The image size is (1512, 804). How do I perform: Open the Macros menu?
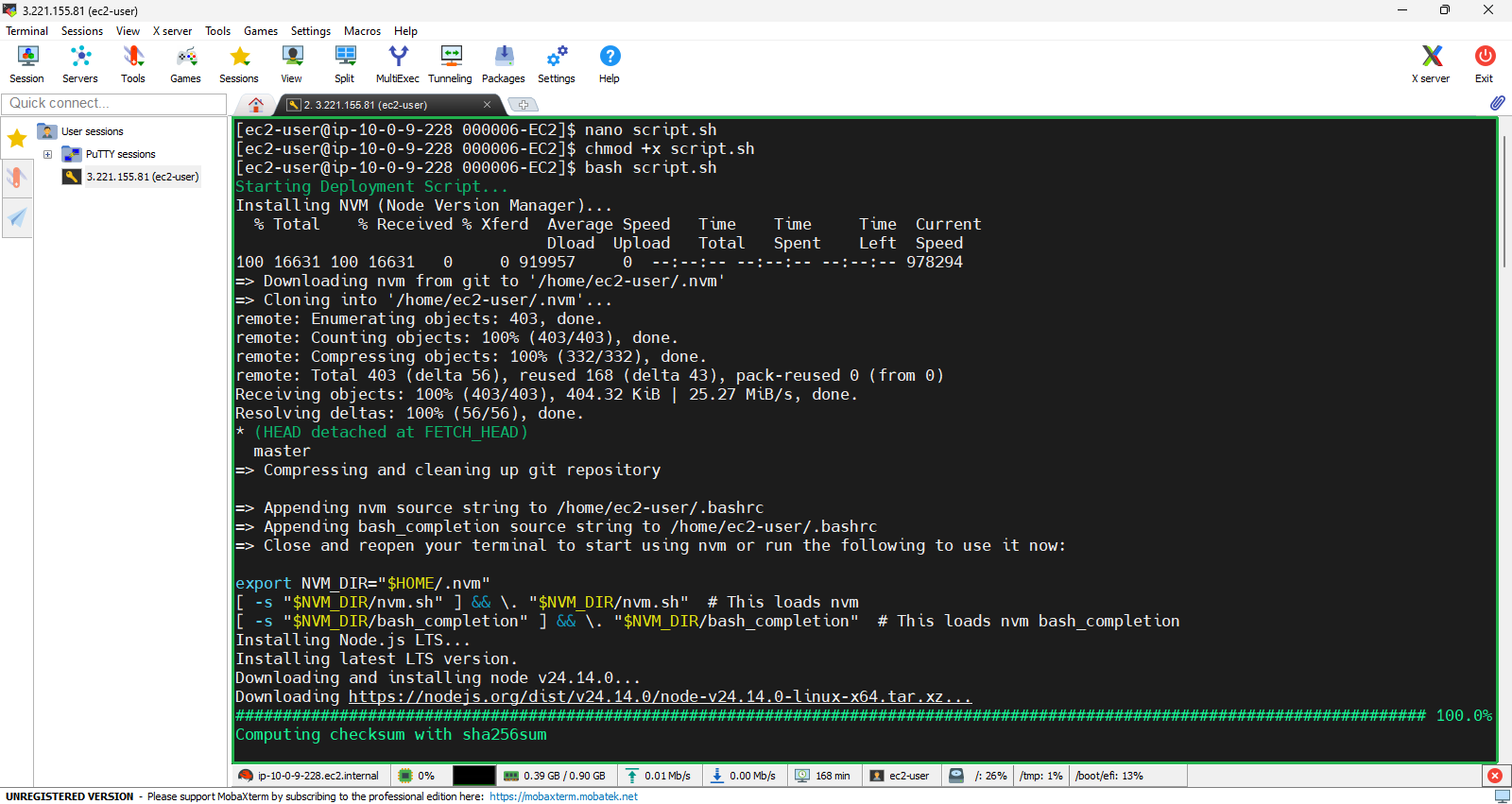coord(362,31)
